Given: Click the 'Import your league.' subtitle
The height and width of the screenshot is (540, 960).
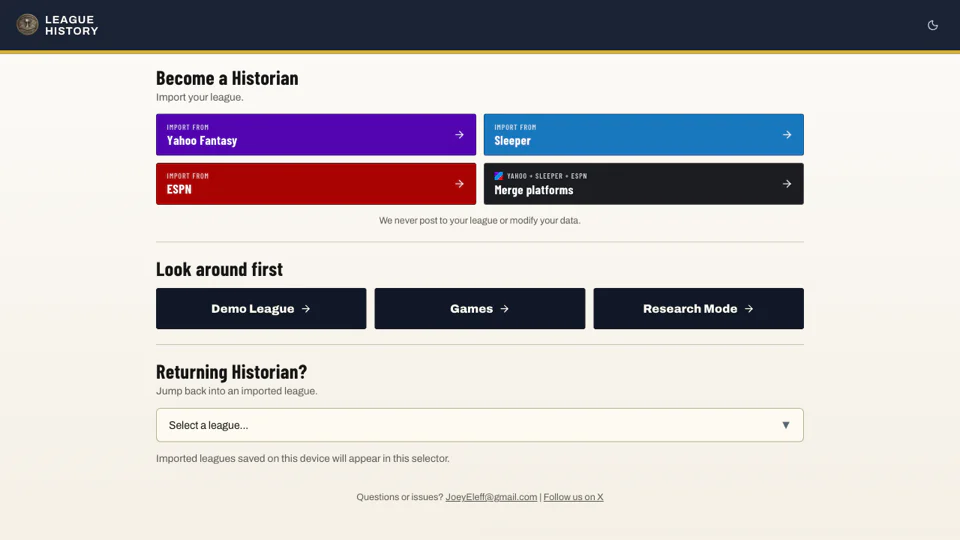Looking at the screenshot, I should (200, 97).
